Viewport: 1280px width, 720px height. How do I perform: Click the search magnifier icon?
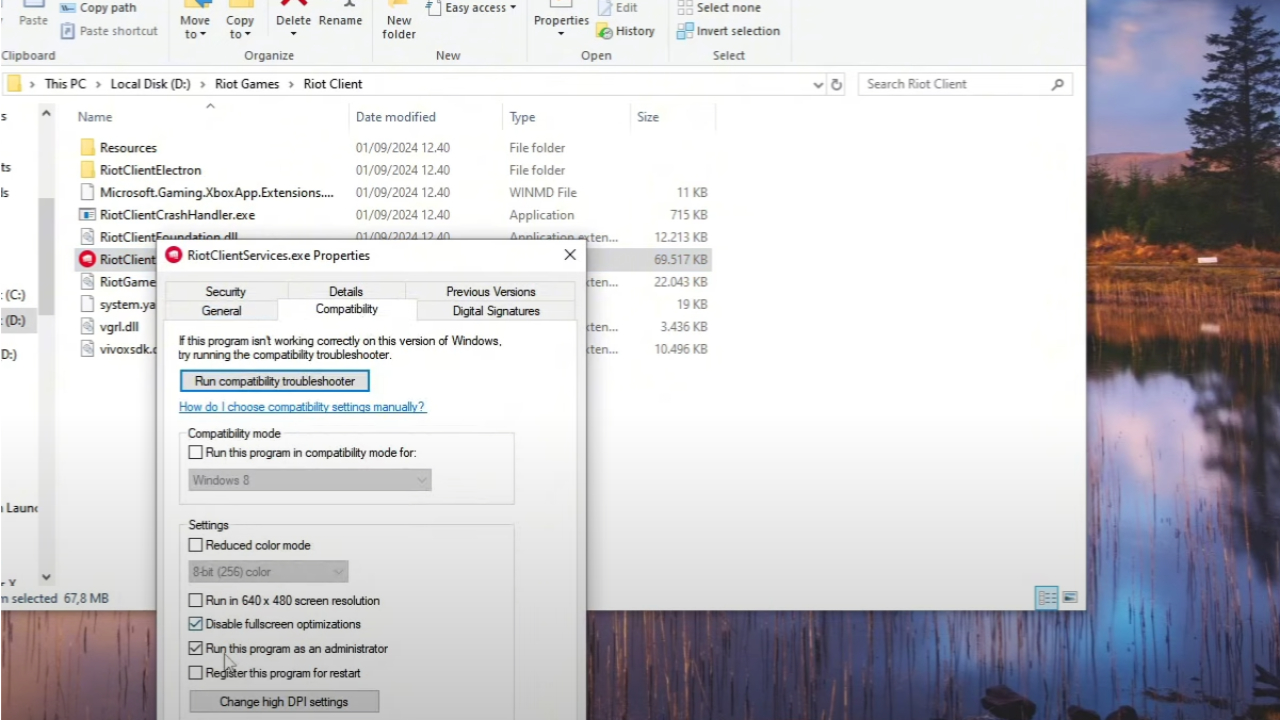point(1057,84)
